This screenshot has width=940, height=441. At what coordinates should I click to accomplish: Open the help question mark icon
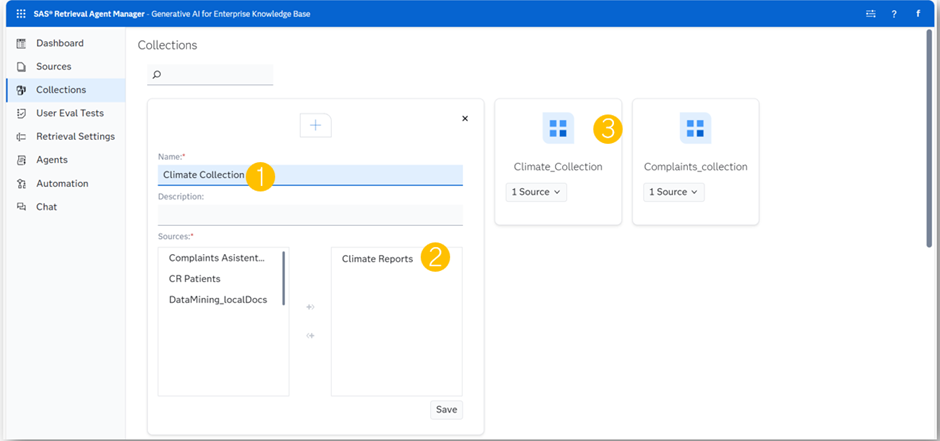[894, 14]
